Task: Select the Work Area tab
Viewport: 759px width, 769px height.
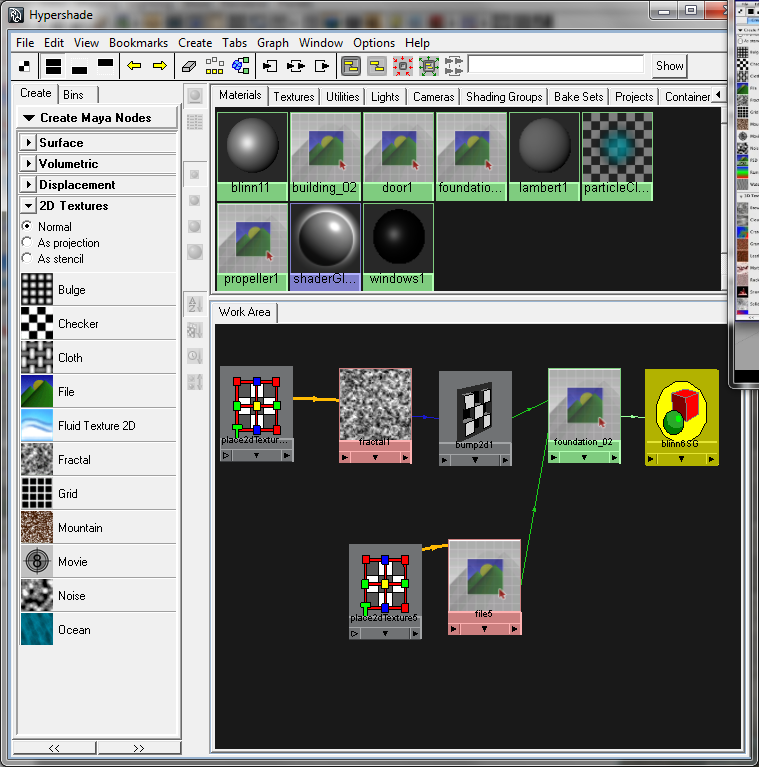Action: [x=245, y=312]
